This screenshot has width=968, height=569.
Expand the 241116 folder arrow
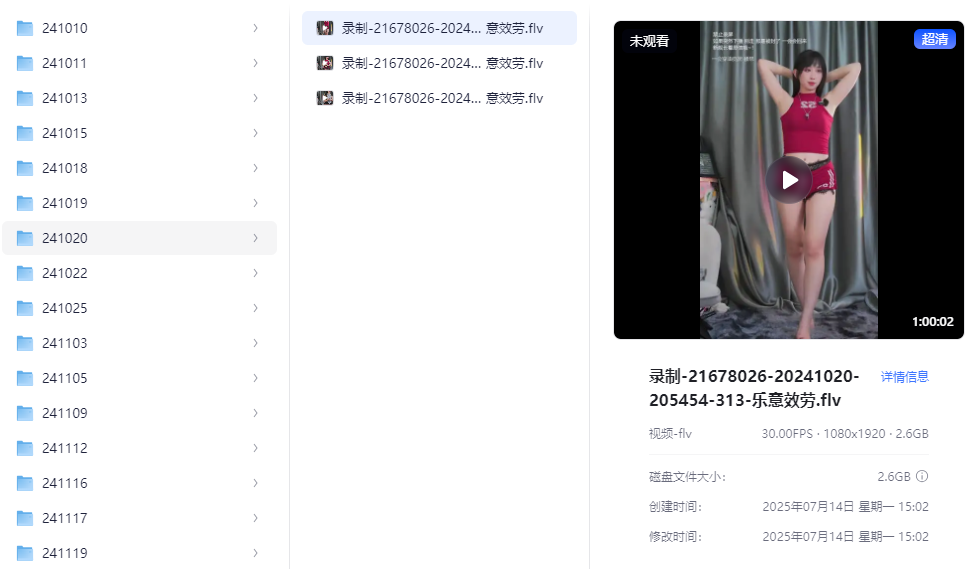pos(256,483)
